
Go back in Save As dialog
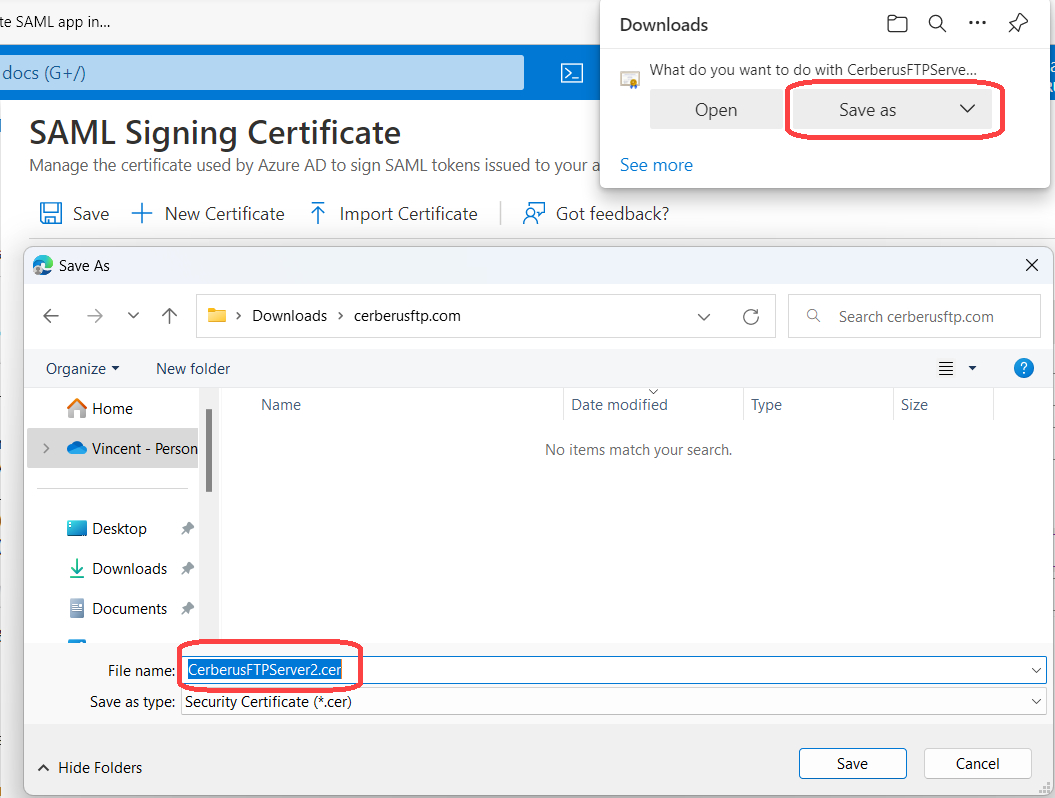(51, 316)
